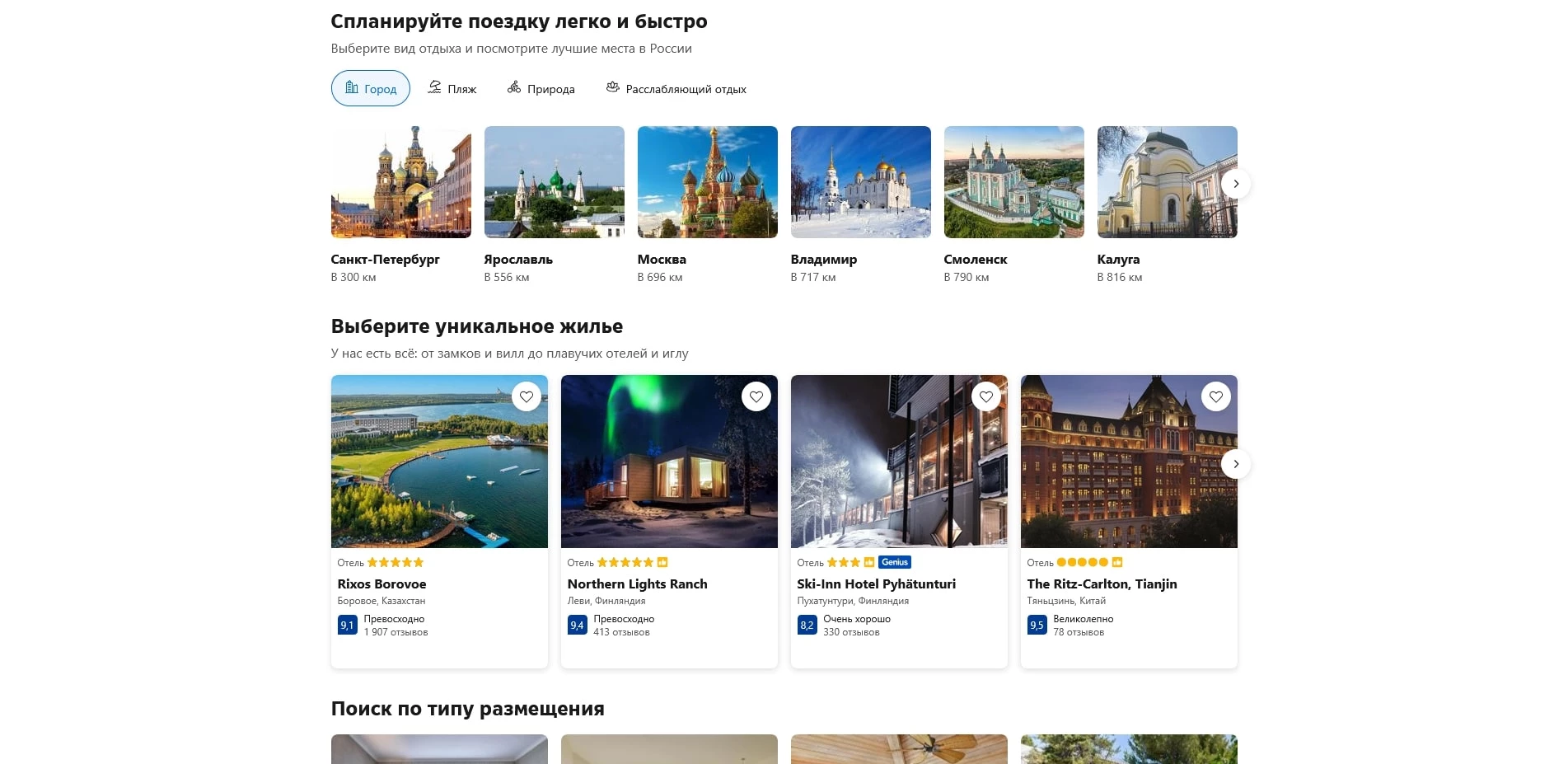Open the Rixos Borovoe hotel name link
The width and height of the screenshot is (1568, 764).
[x=382, y=584]
